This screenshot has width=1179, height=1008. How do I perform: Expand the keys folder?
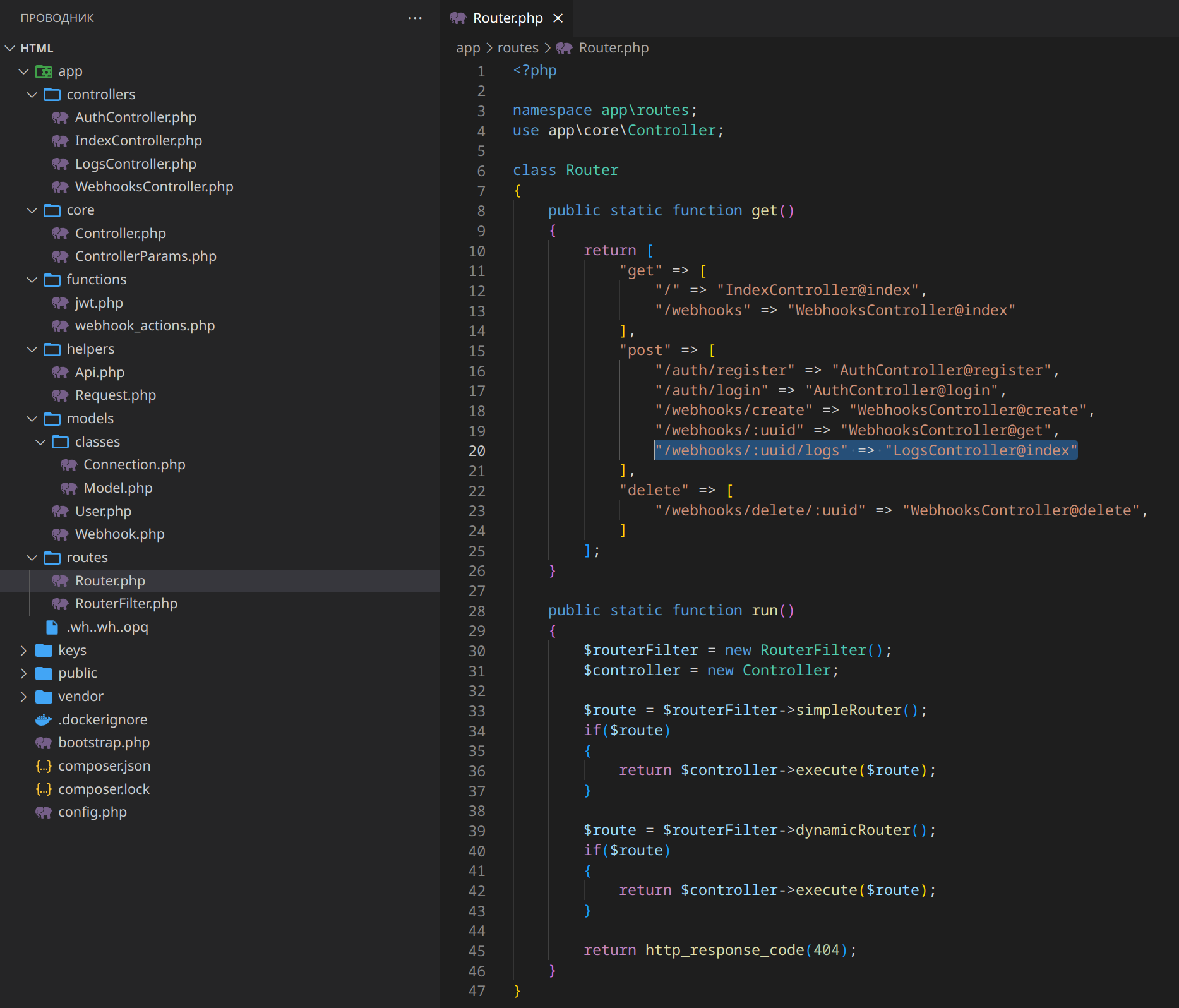(23, 651)
